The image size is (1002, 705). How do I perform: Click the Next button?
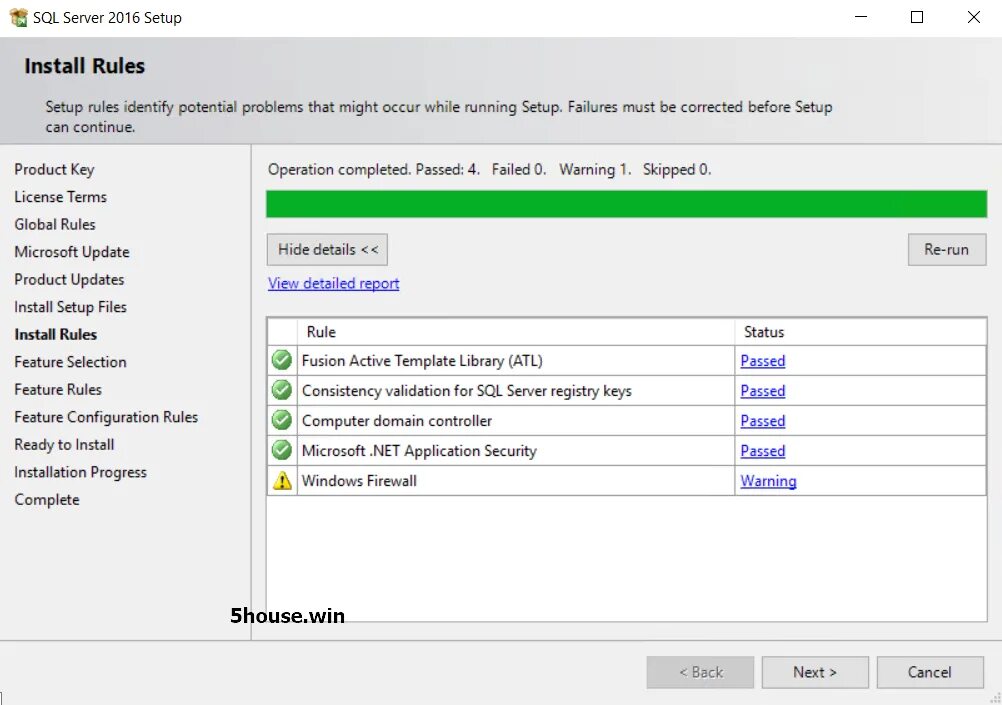[815, 672]
